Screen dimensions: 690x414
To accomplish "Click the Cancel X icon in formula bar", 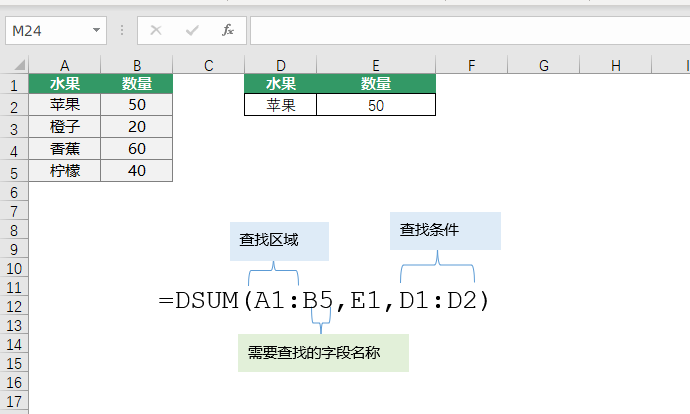I will click(156, 30).
